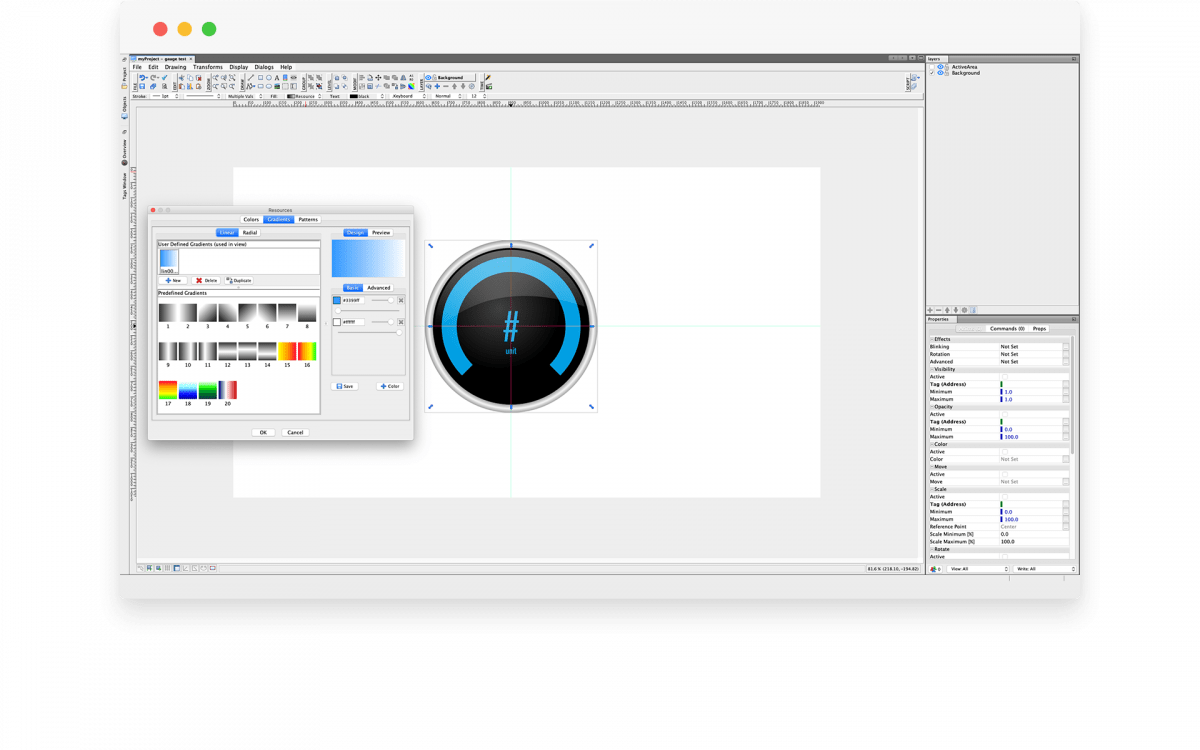Select predefined gradient 15
The width and height of the screenshot is (1200, 750).
(x=287, y=351)
